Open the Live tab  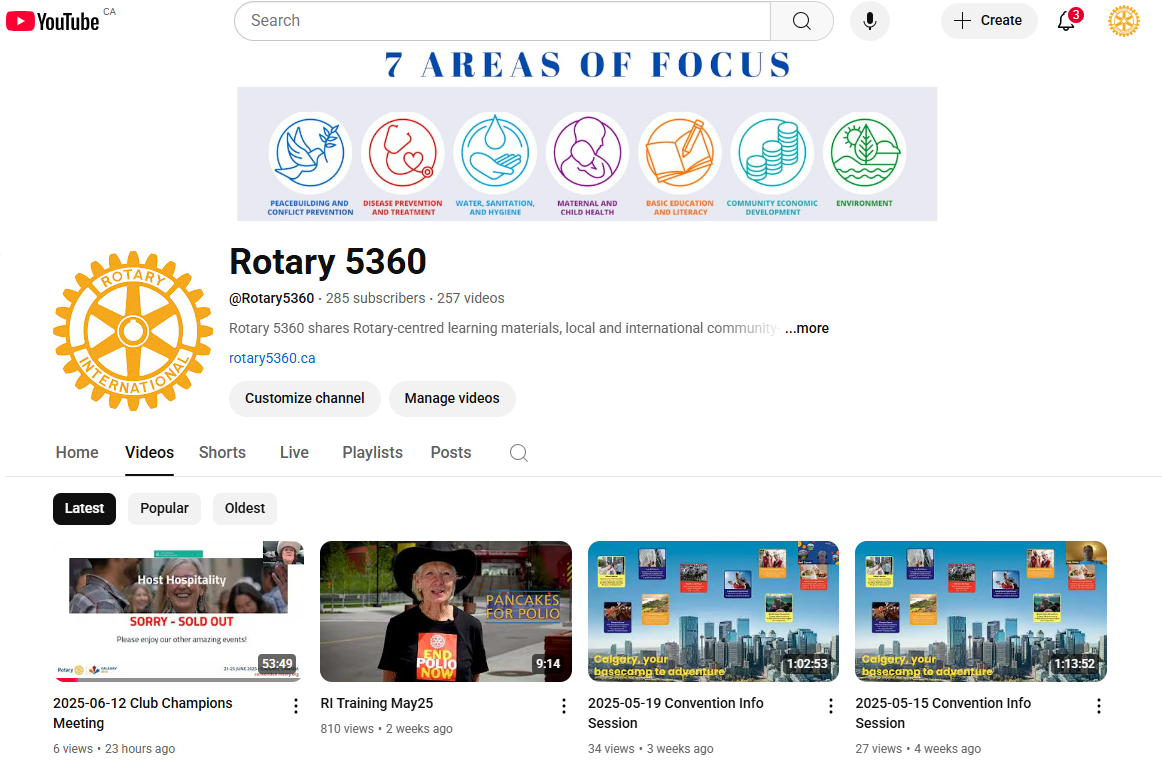point(294,453)
